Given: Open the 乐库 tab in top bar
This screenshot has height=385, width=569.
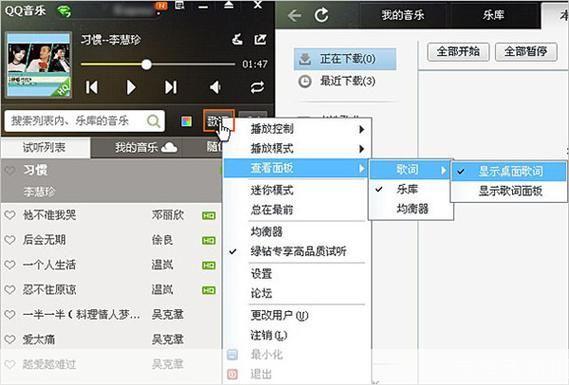Looking at the screenshot, I should click(494, 15).
